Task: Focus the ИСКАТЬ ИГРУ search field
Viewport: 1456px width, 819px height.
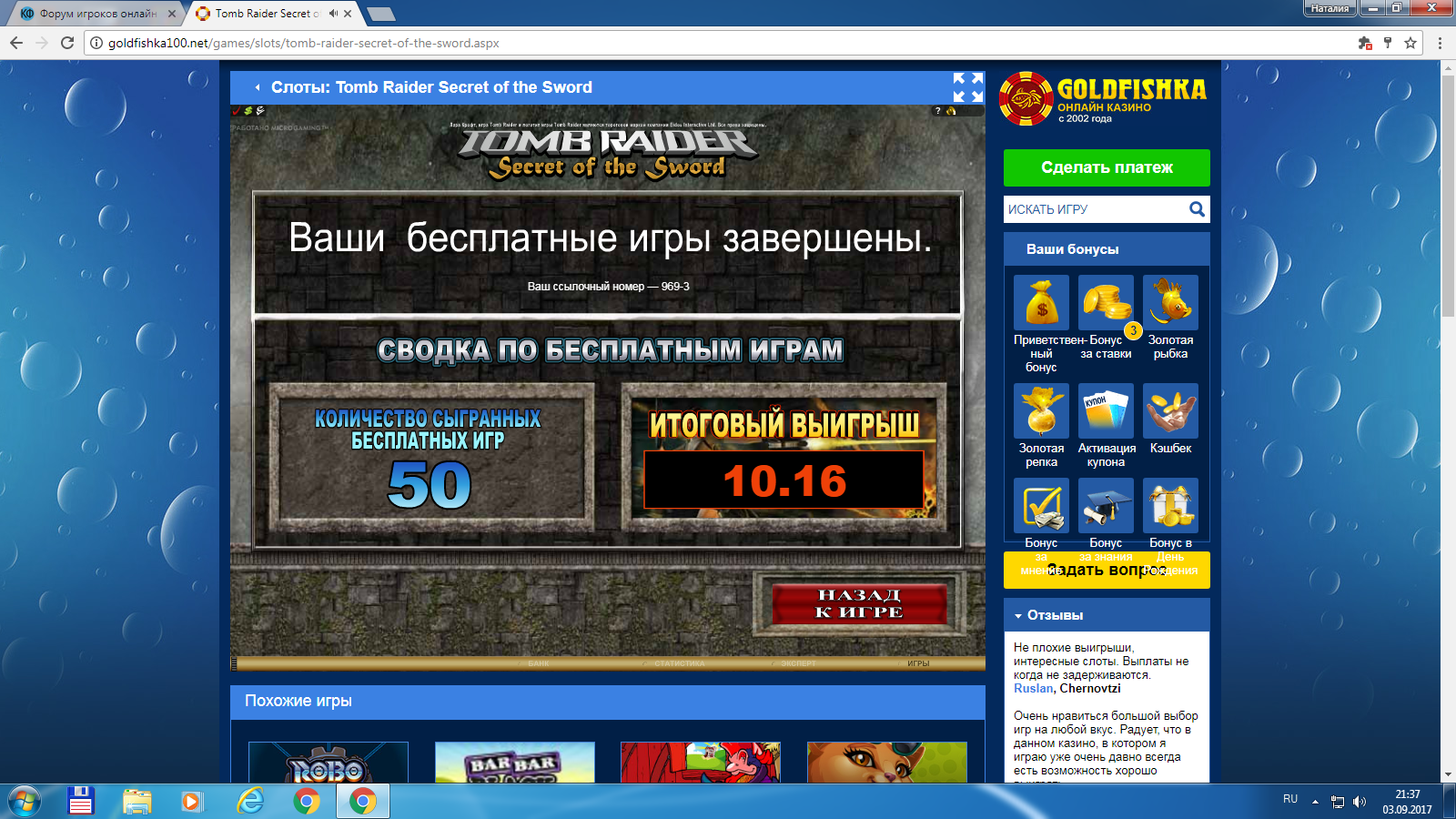Action: click(1096, 209)
